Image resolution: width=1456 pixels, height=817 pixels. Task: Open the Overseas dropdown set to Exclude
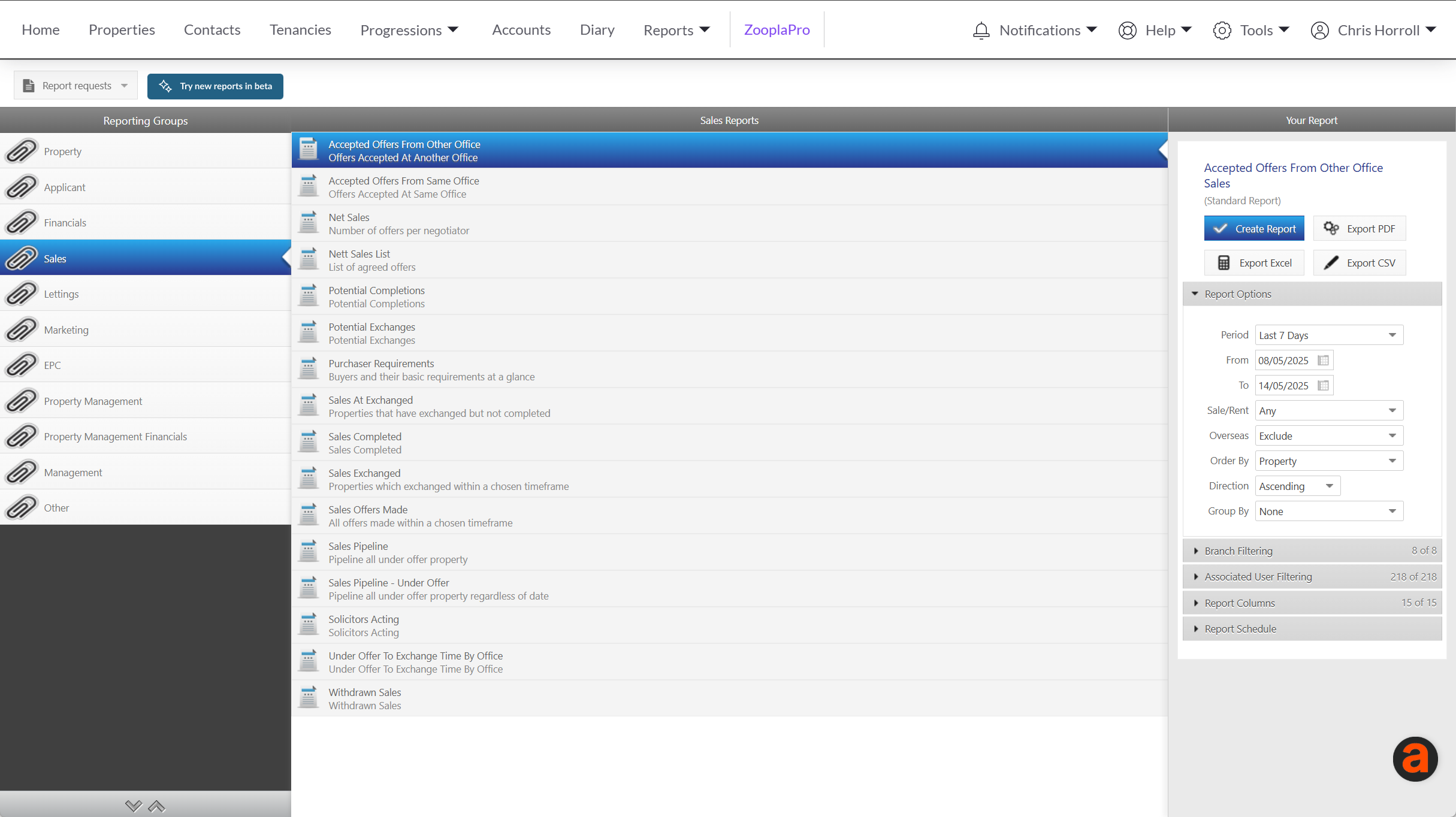(1329, 436)
